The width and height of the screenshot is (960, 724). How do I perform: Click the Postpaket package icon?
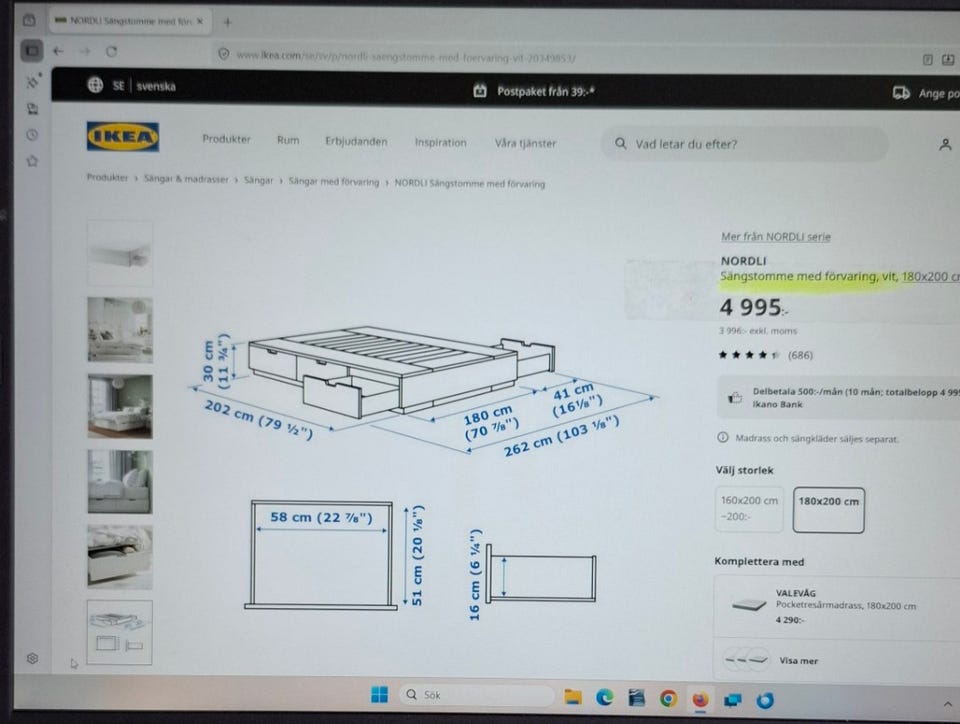(480, 91)
